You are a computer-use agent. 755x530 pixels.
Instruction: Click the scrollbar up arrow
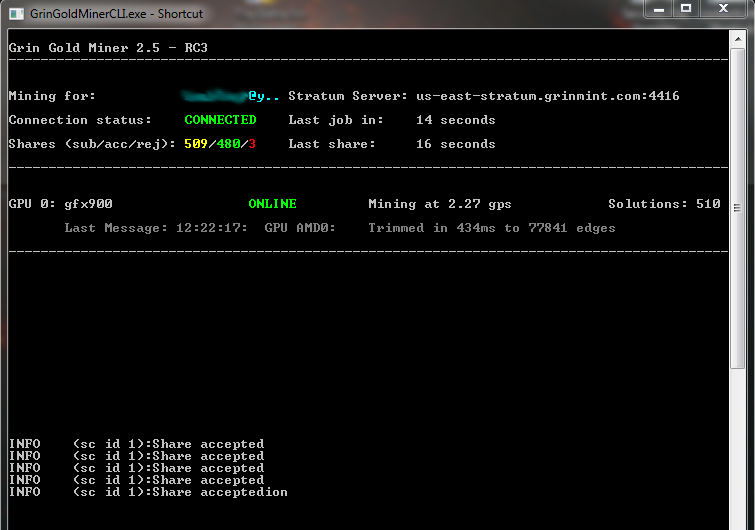(738, 39)
